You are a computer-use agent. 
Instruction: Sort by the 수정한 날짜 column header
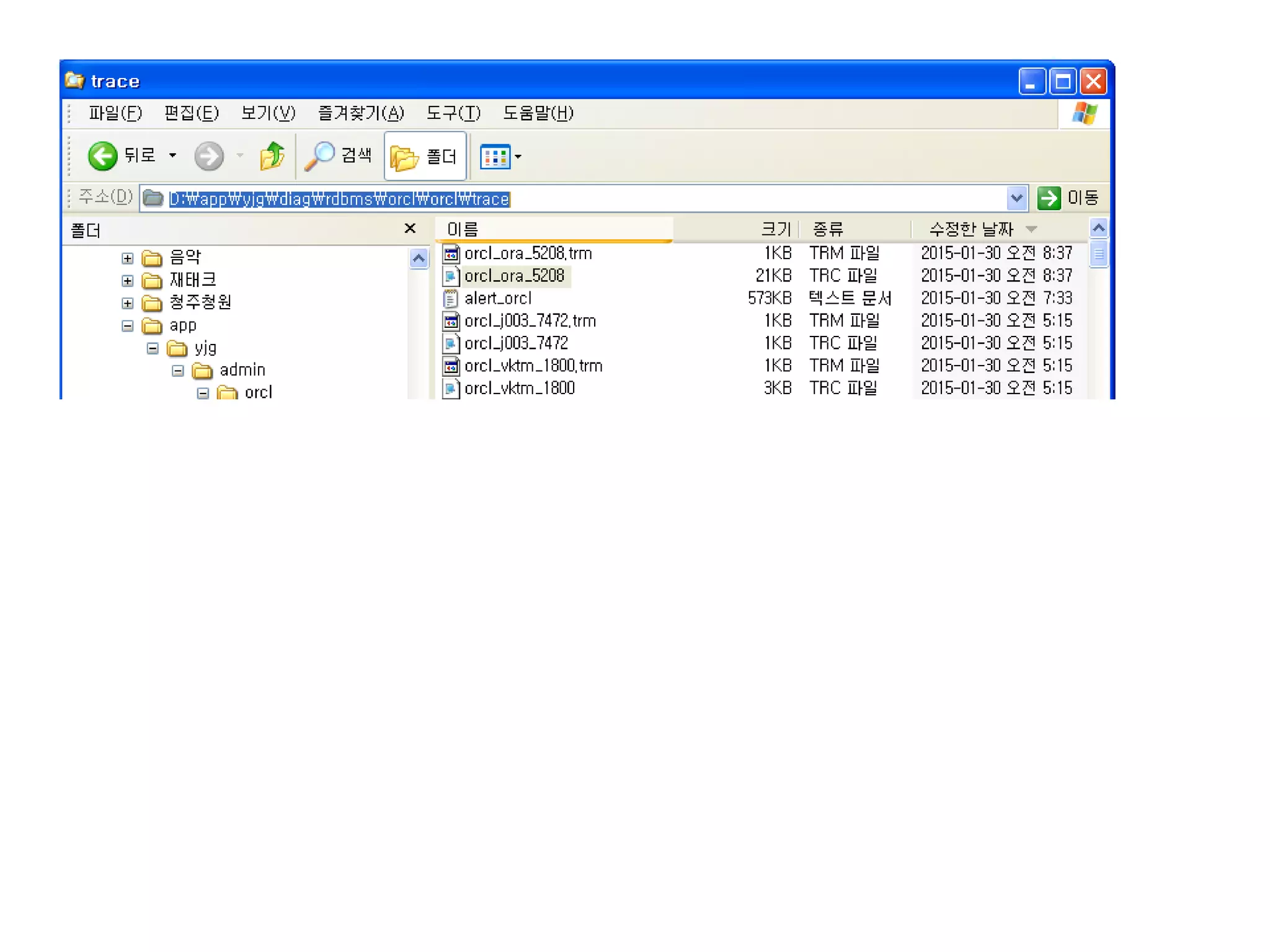[970, 229]
